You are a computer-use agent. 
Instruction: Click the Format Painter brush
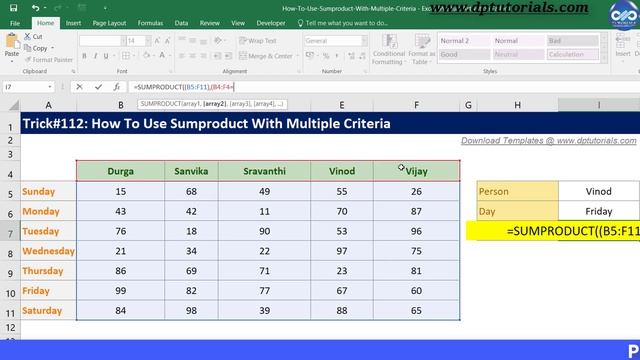[x=28, y=60]
